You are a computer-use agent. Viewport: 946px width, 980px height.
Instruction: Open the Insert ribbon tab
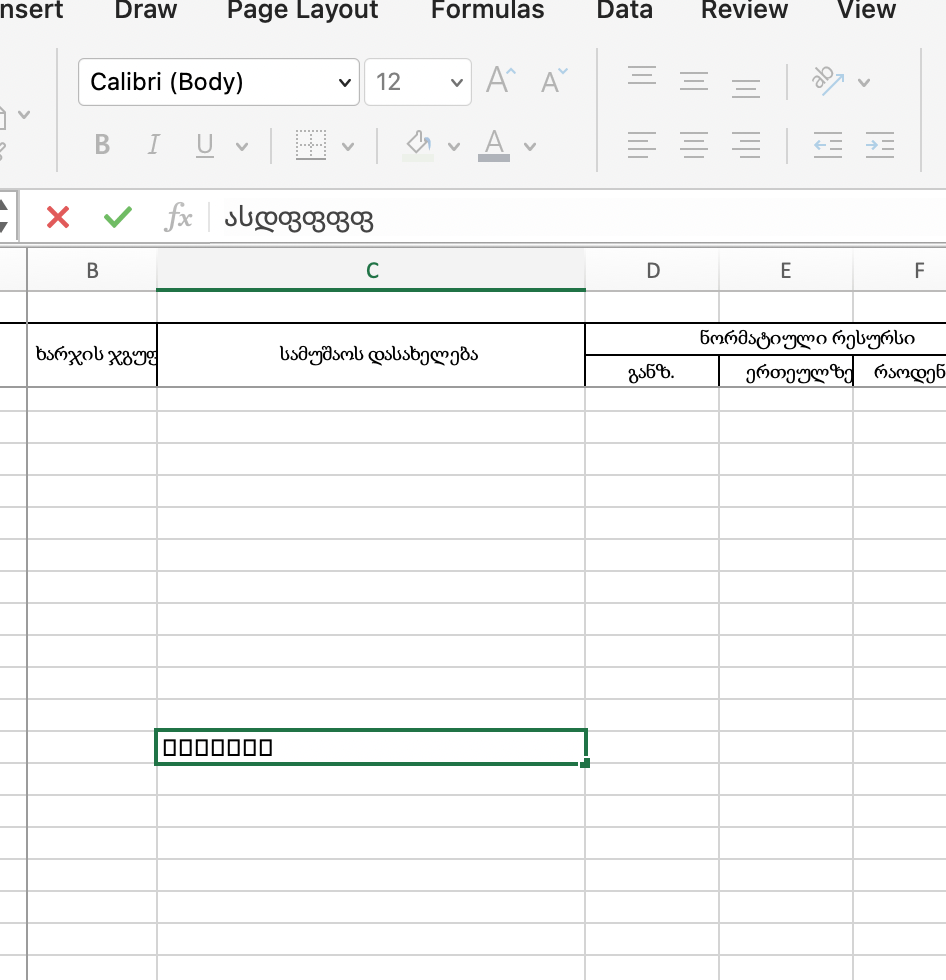[31, 10]
